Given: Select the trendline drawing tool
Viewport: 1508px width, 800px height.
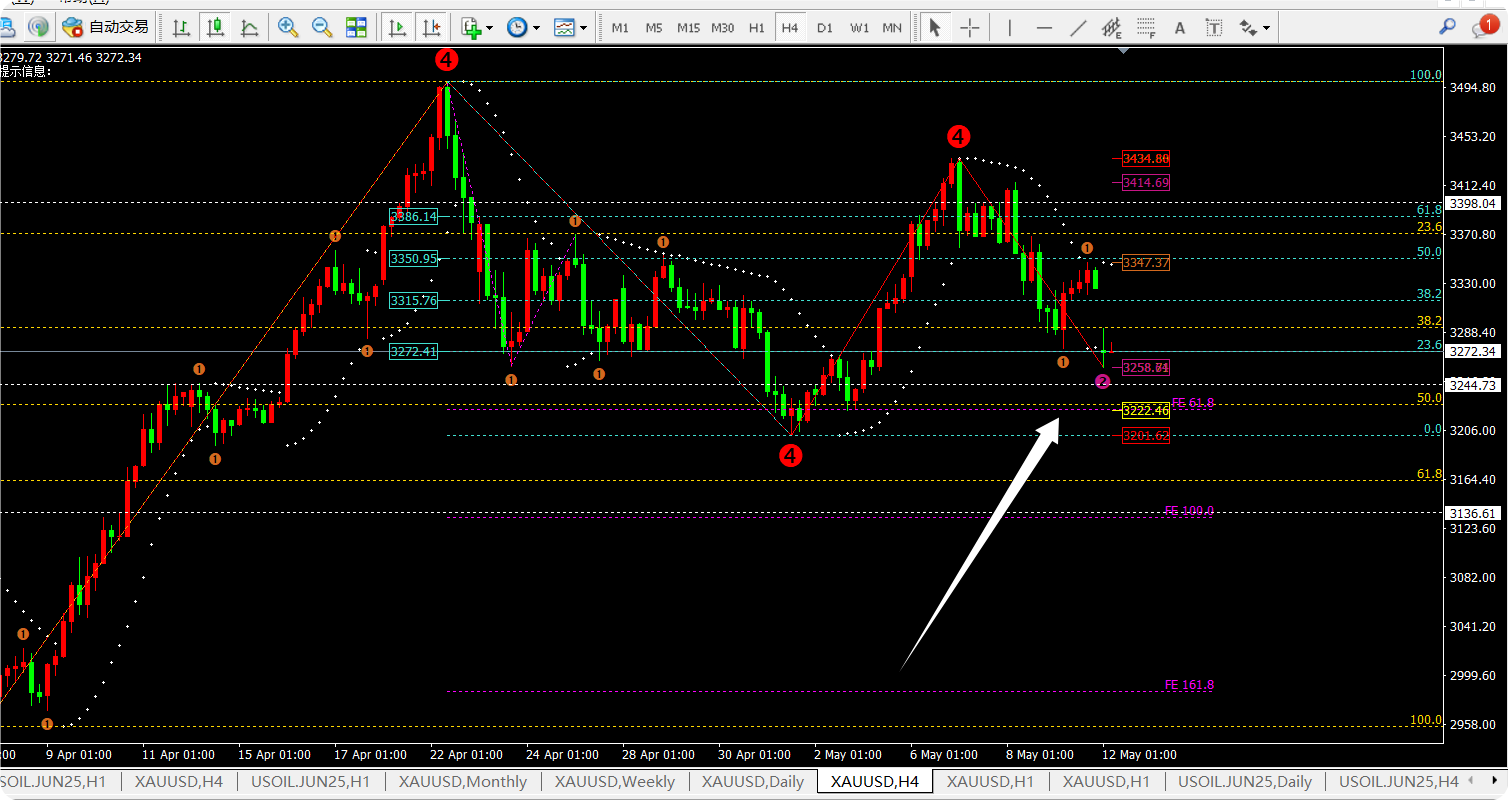Looking at the screenshot, I should pos(1078,27).
